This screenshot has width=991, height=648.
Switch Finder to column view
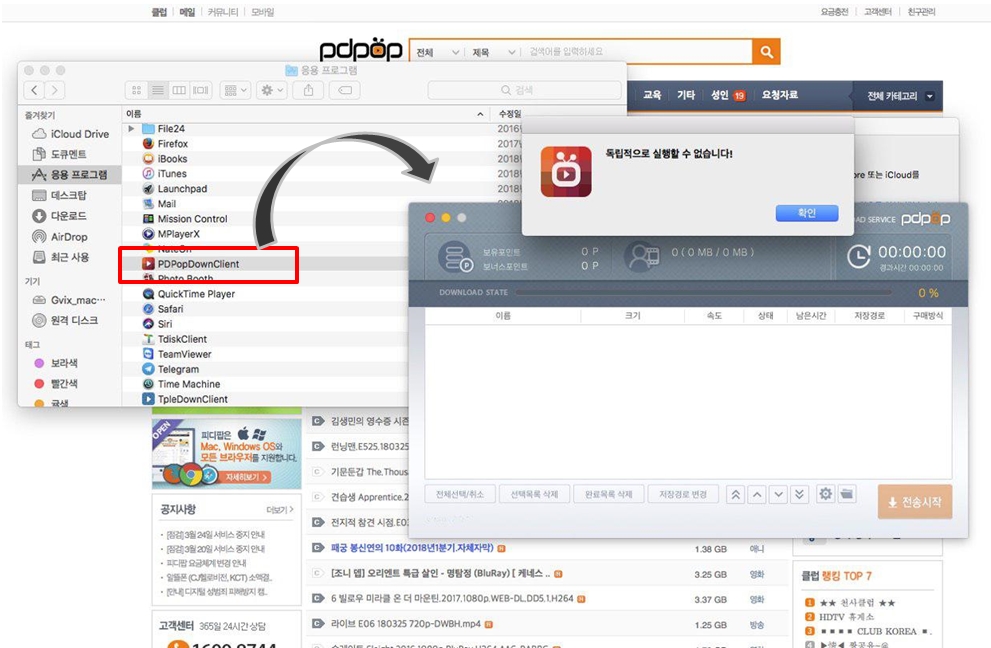click(179, 90)
